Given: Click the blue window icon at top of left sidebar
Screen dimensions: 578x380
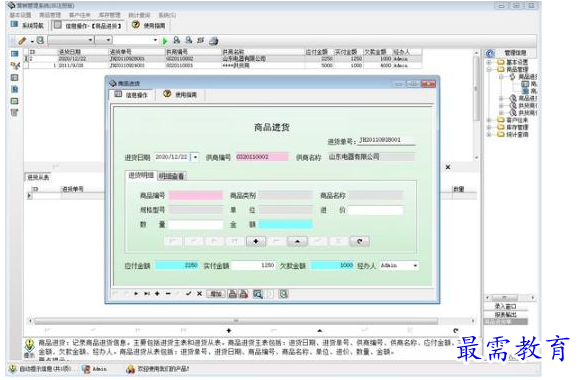Looking at the screenshot, I should click(x=14, y=54).
